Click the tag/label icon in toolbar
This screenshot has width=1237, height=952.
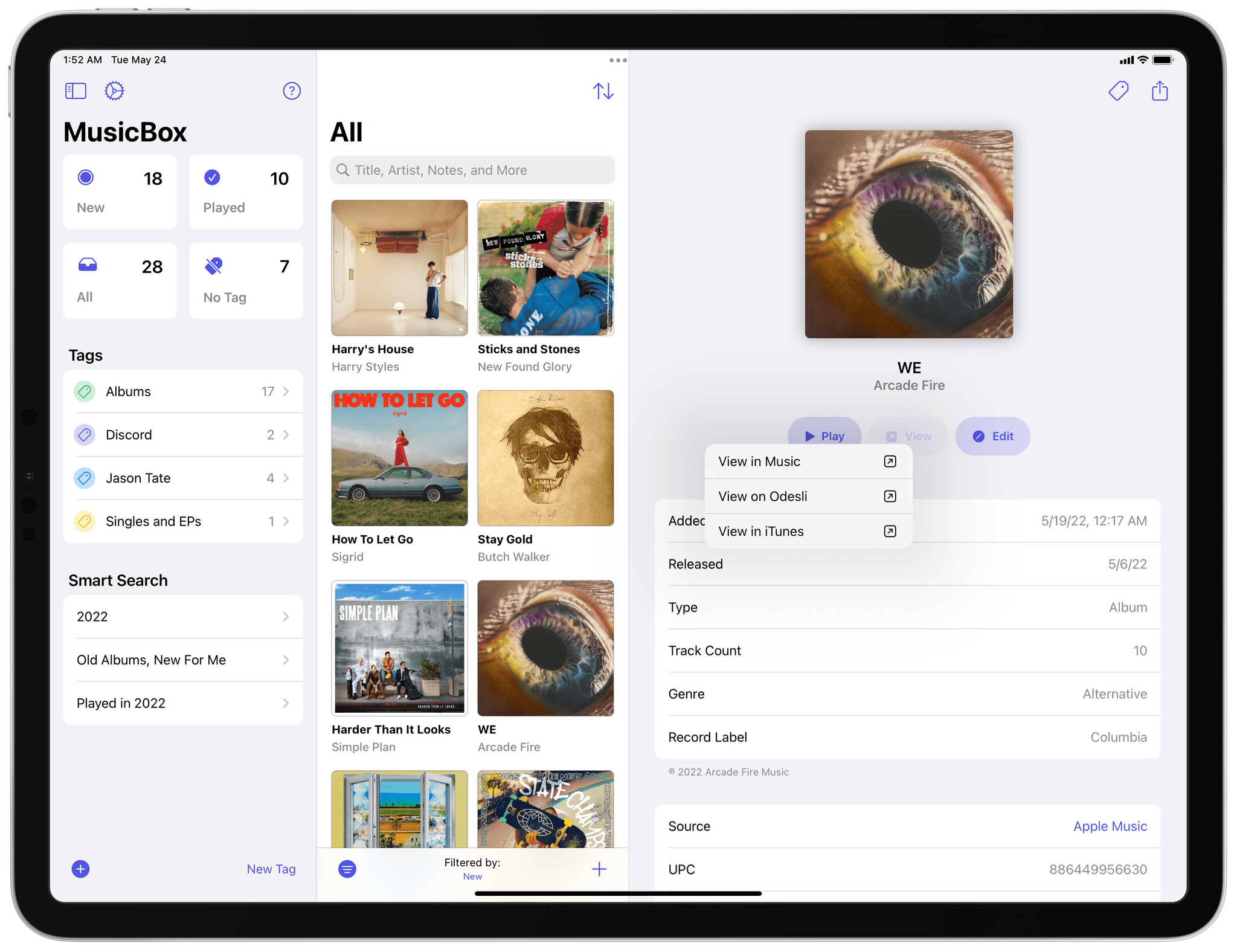(1118, 91)
